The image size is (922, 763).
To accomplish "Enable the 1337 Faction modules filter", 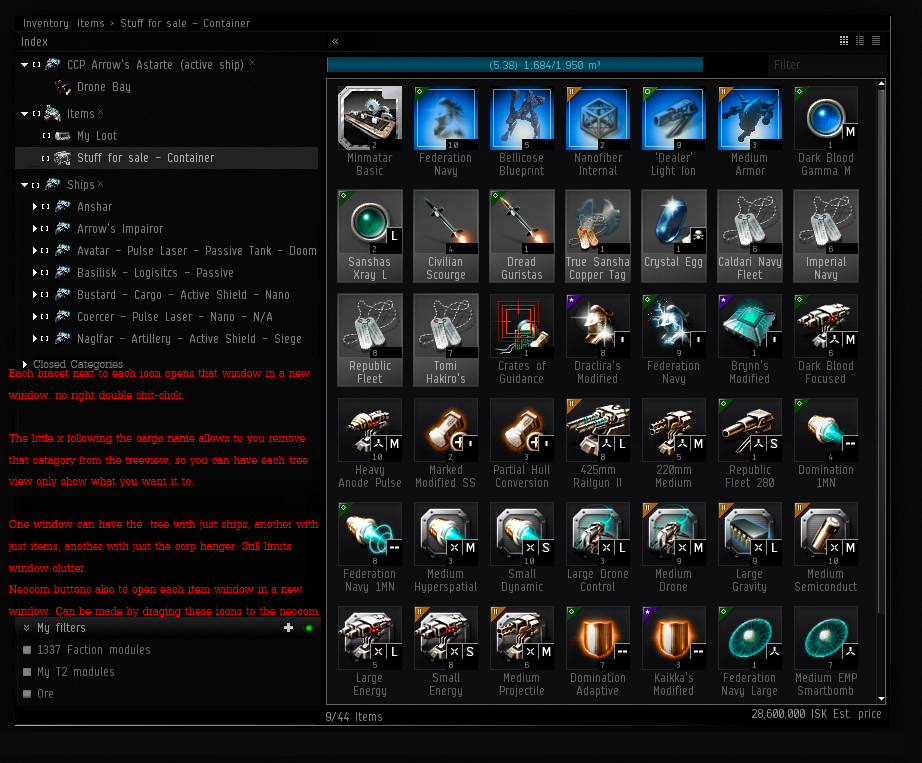I will coord(26,650).
